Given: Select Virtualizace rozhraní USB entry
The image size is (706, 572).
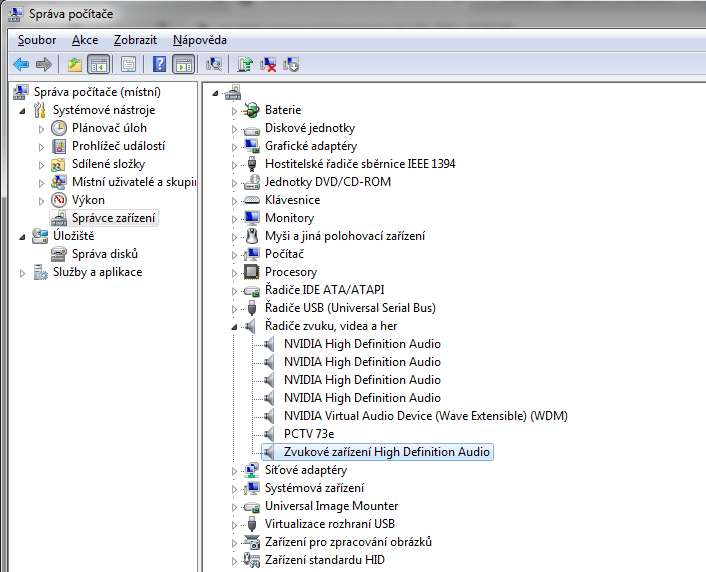Looking at the screenshot, I should point(330,524).
